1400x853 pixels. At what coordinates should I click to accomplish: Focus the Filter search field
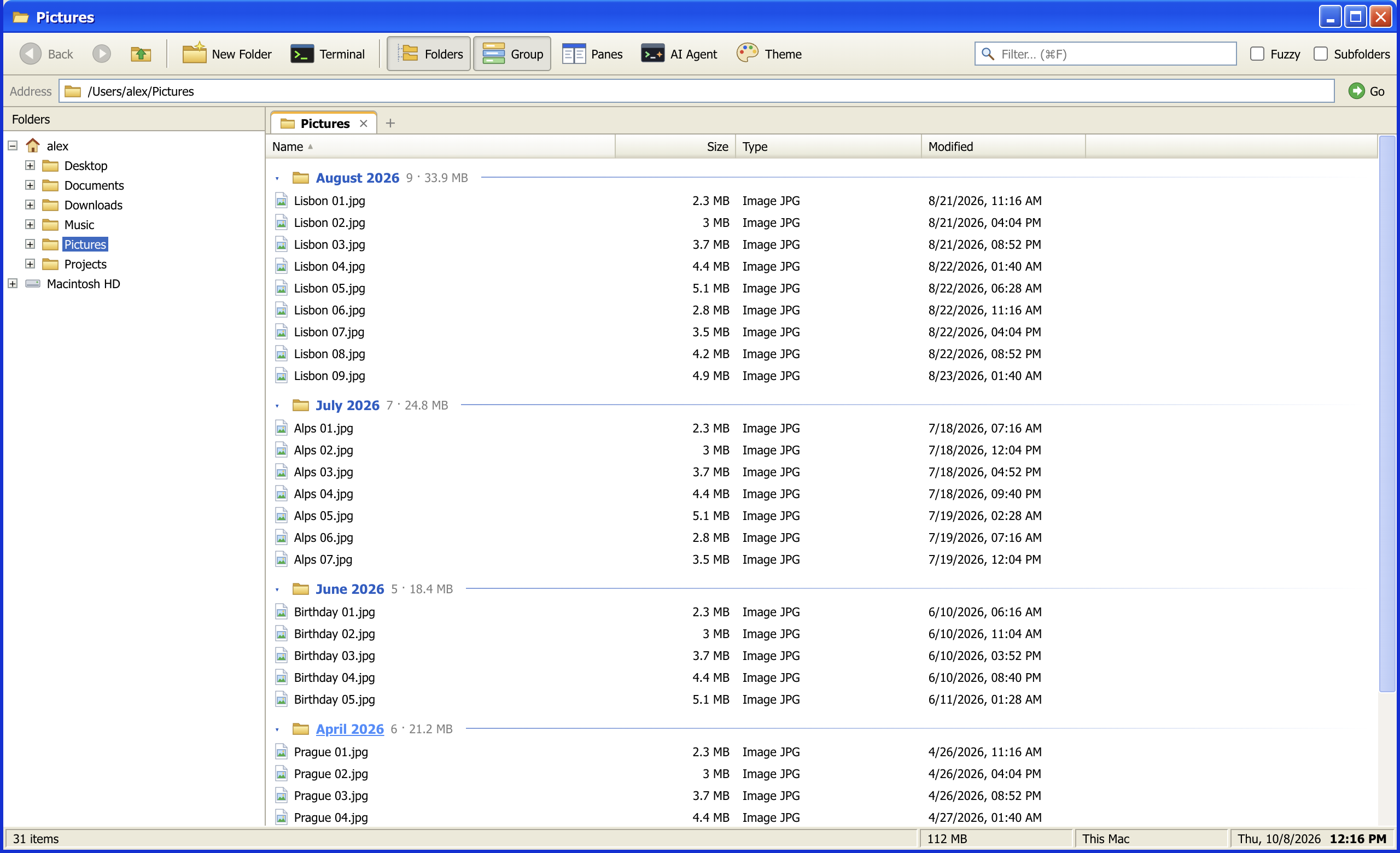1105,54
